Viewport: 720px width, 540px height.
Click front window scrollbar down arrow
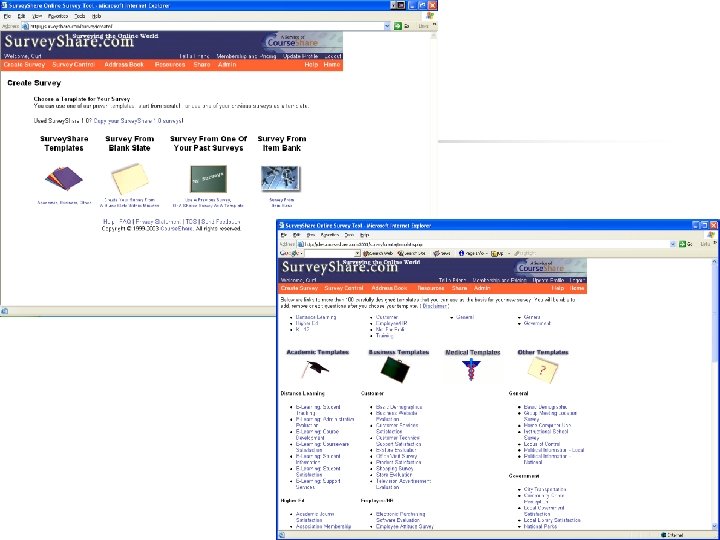click(715, 527)
